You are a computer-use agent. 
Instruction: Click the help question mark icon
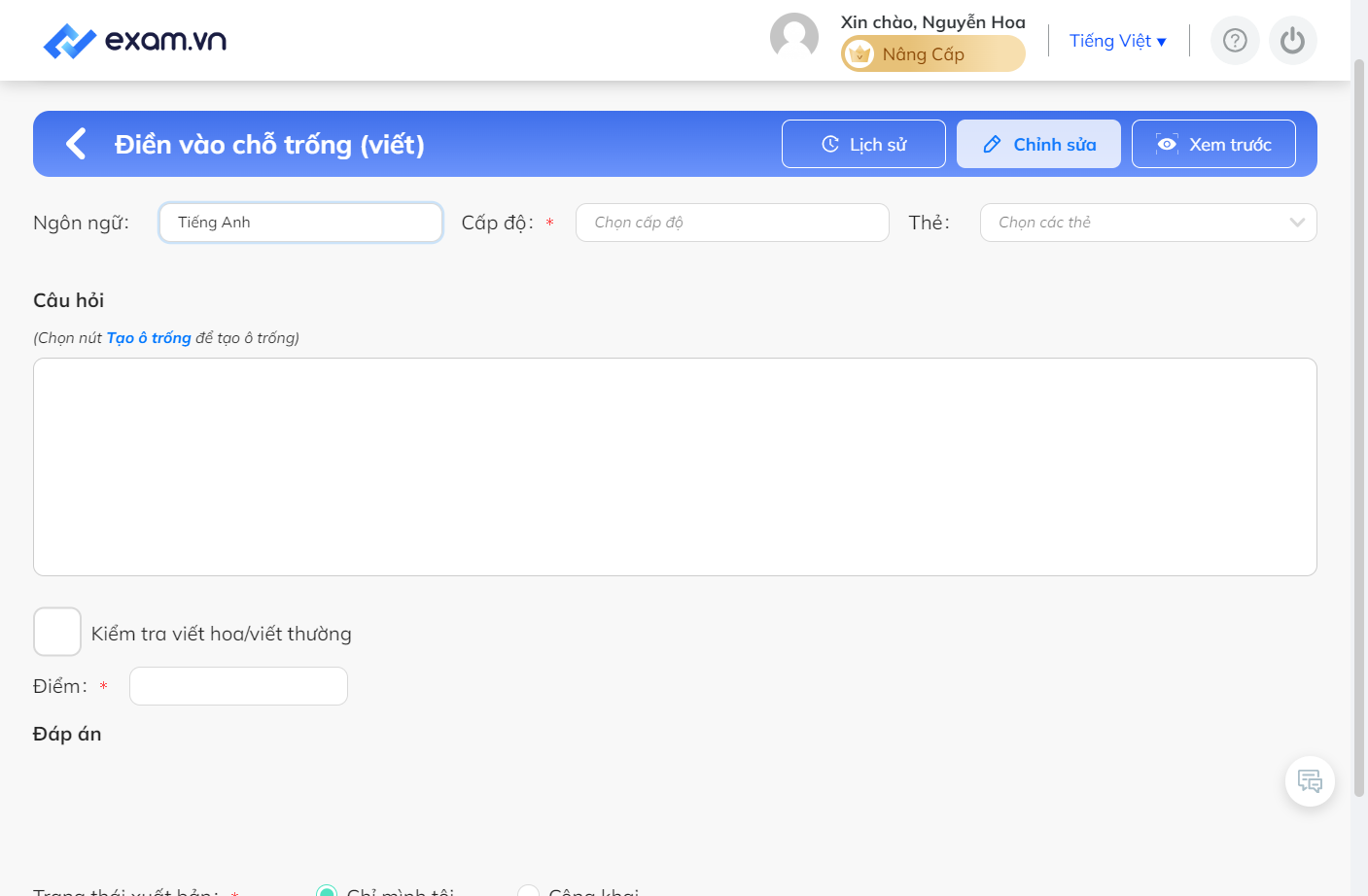1235,41
